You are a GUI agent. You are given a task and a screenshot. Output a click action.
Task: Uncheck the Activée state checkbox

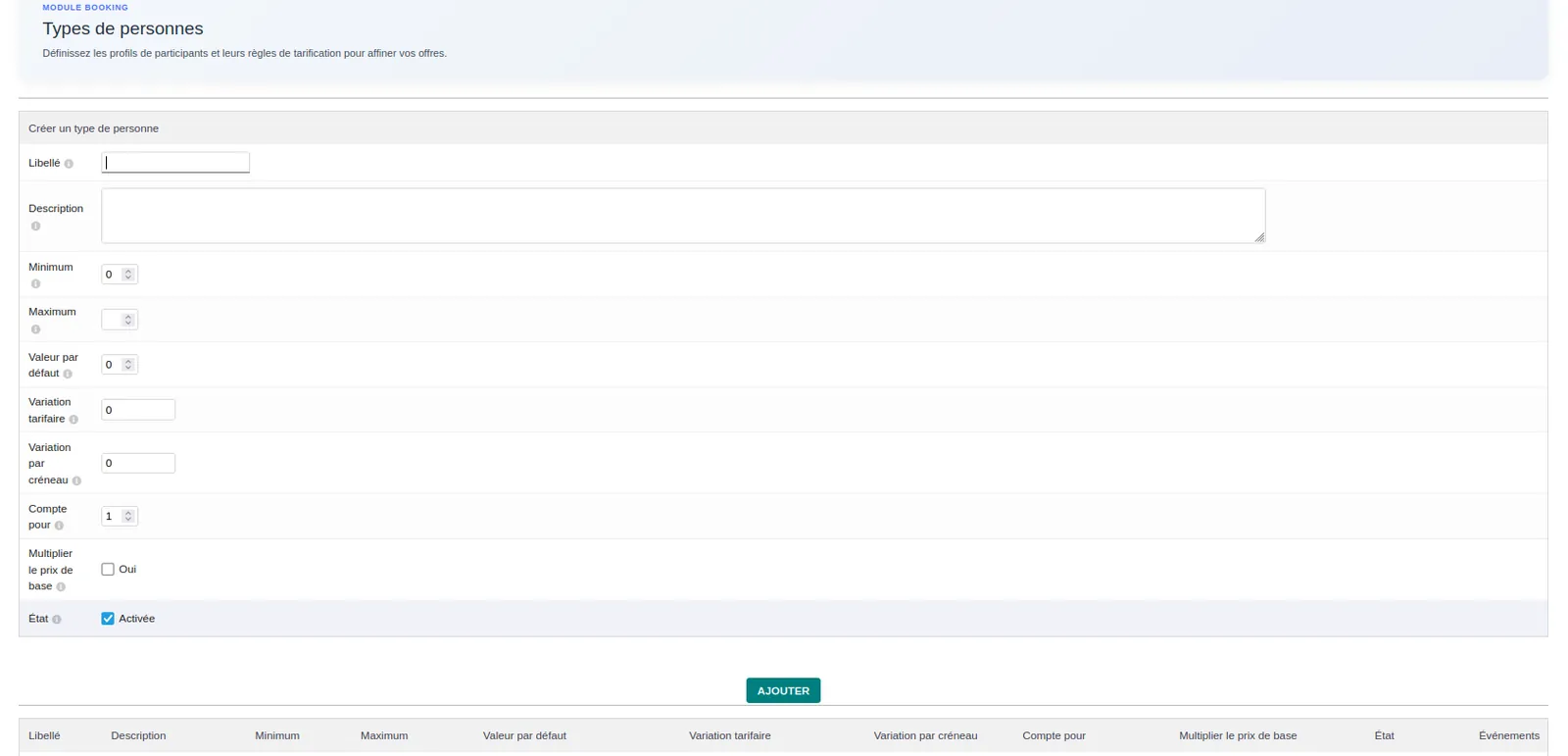tap(108, 619)
